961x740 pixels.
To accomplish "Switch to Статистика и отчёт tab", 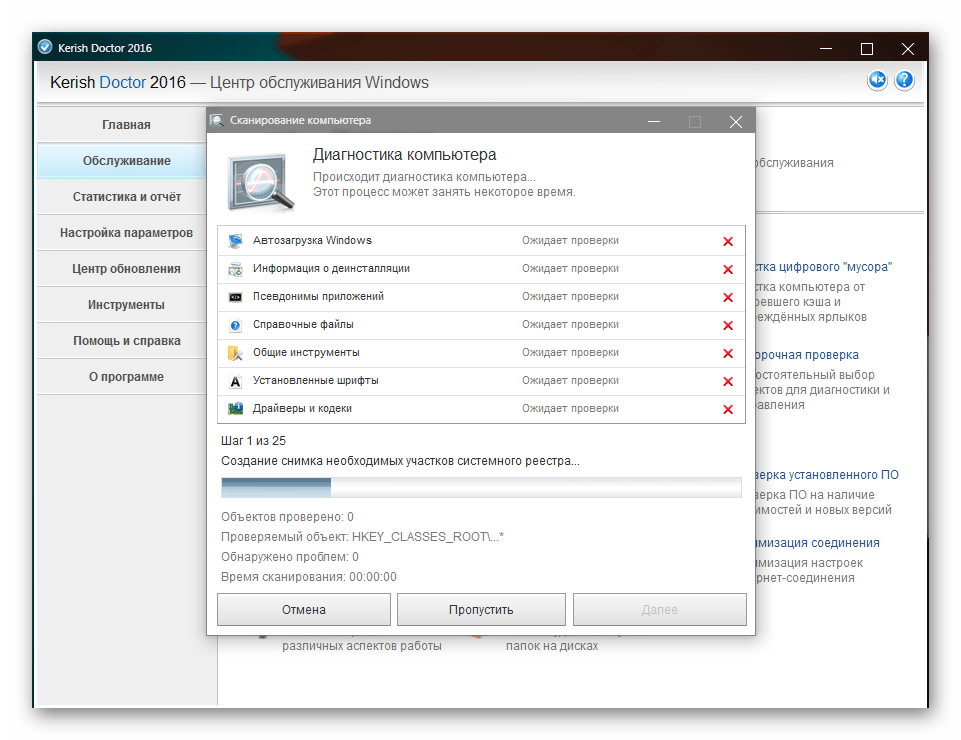I will point(126,197).
